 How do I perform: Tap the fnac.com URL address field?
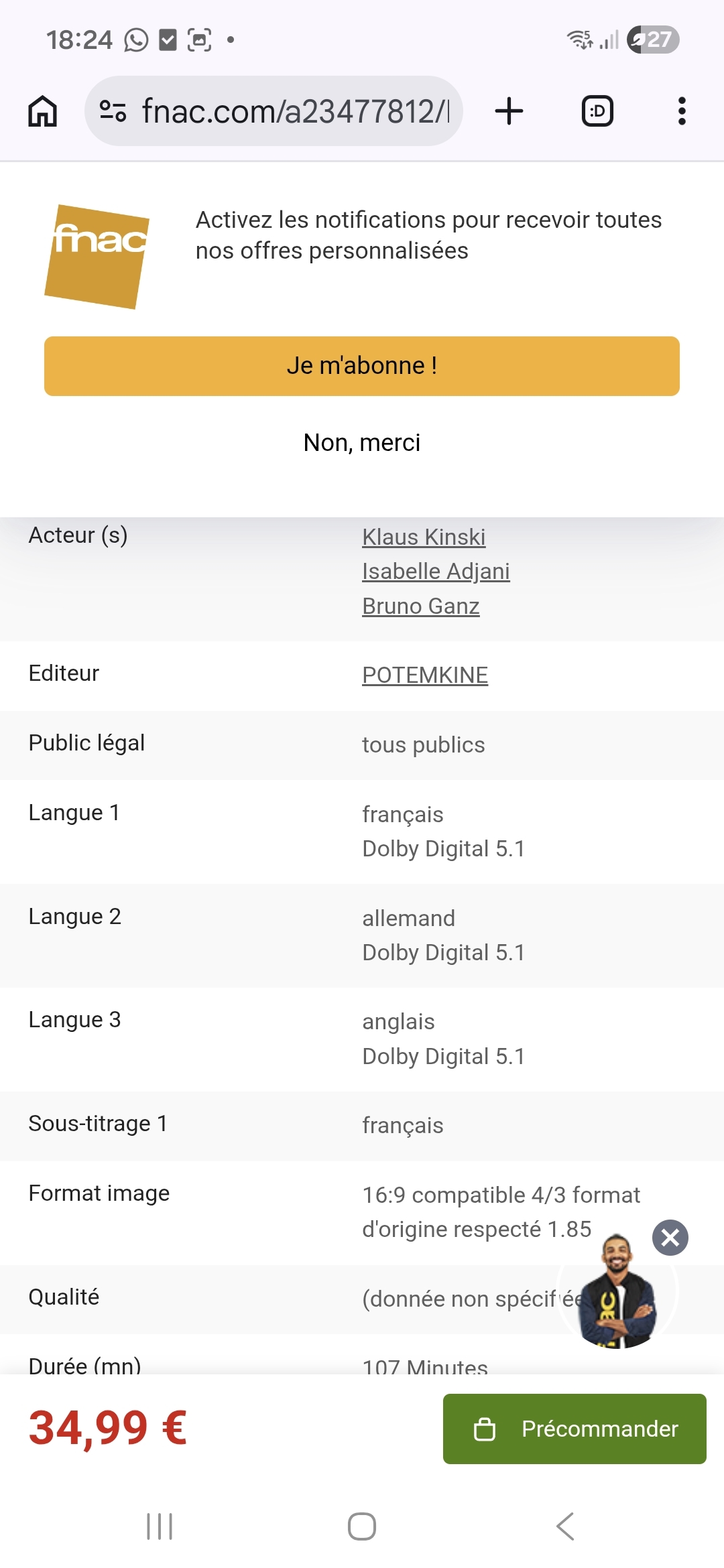point(274,111)
